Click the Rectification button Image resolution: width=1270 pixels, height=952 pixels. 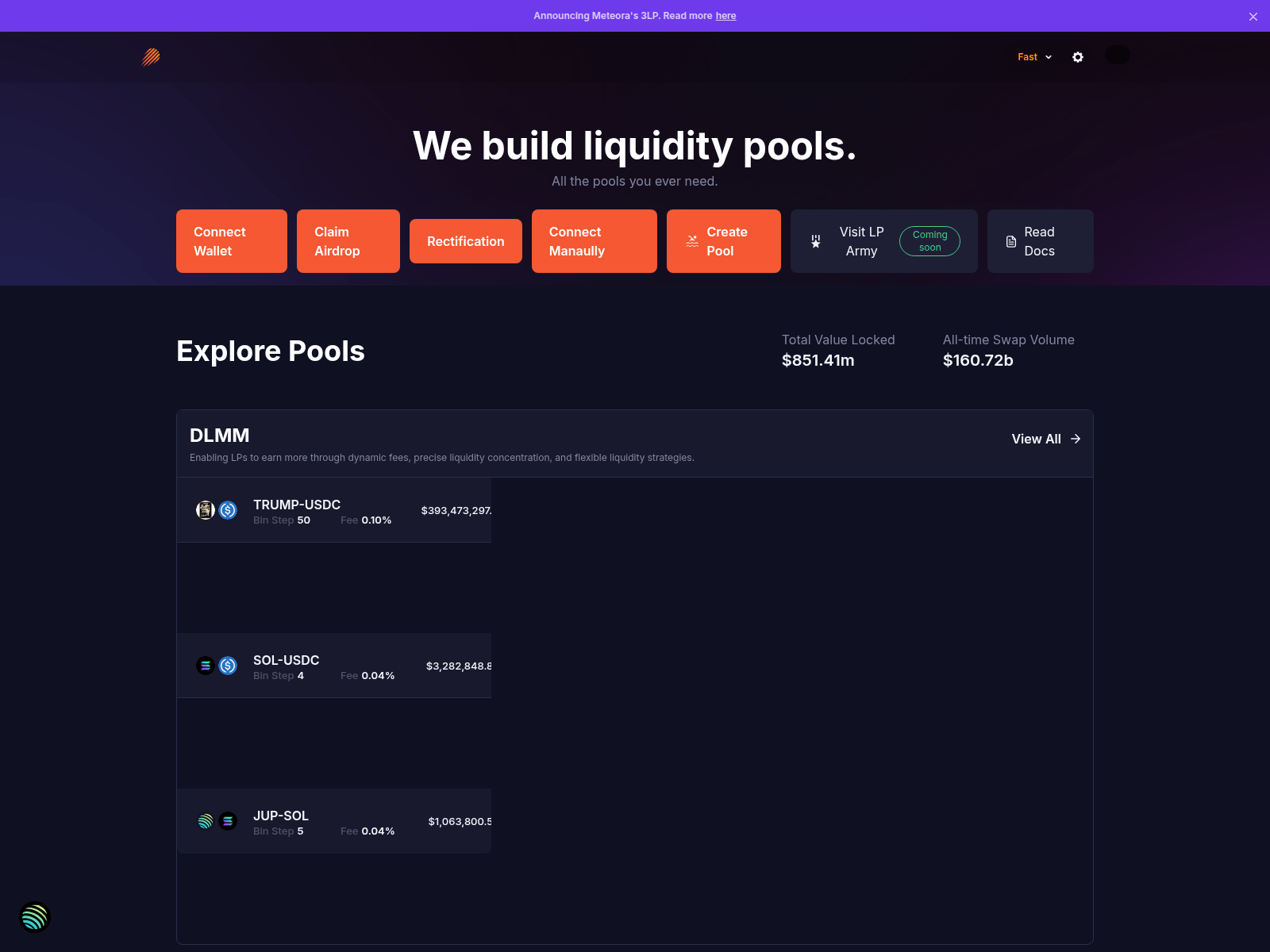466,241
